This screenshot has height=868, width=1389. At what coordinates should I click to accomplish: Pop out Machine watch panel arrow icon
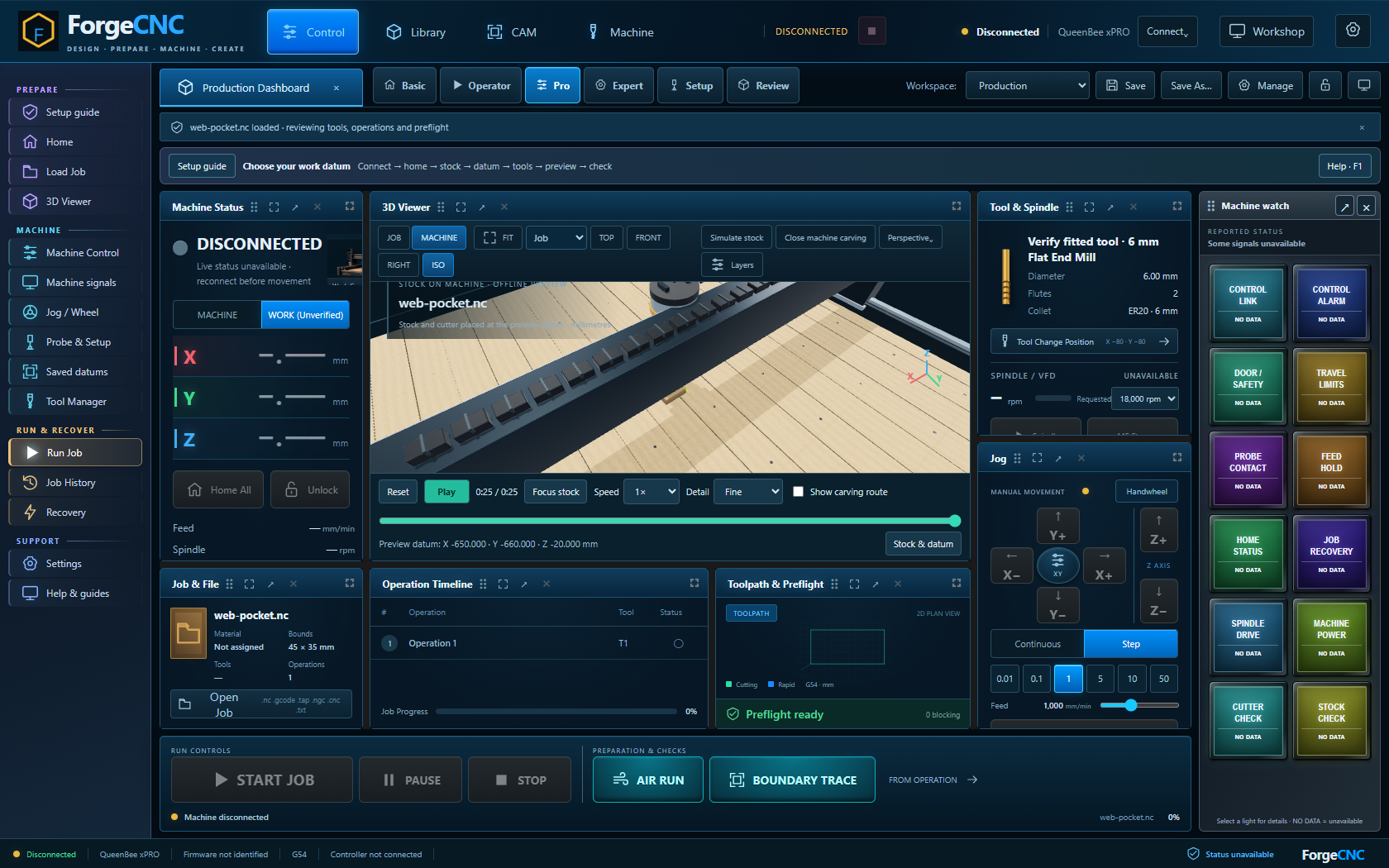1345,207
